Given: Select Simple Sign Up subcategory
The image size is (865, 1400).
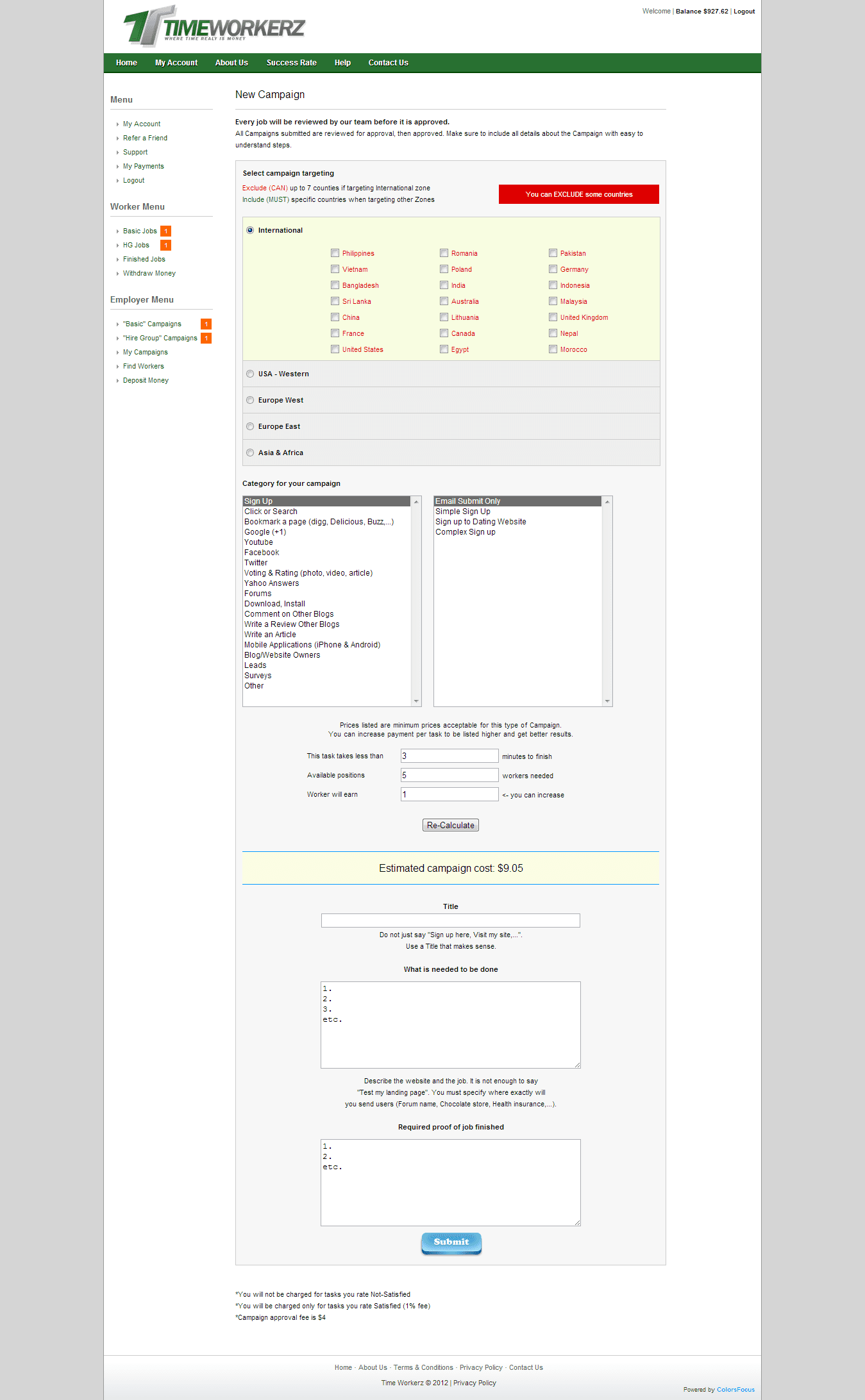Looking at the screenshot, I should click(x=517, y=512).
